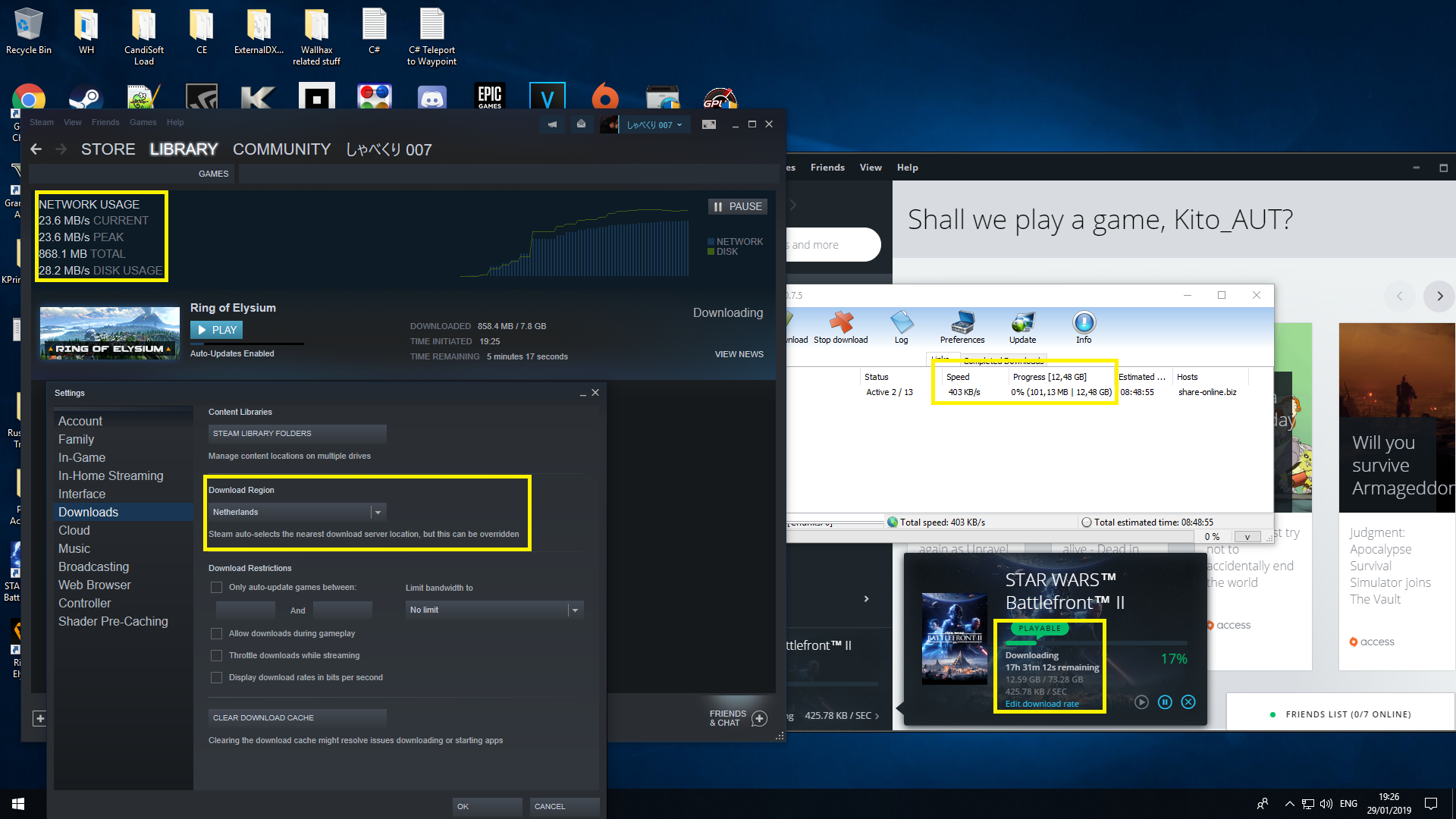The height and width of the screenshot is (819, 1456).
Task: Cancel the Battlefront II download in Origin
Action: click(x=1188, y=702)
